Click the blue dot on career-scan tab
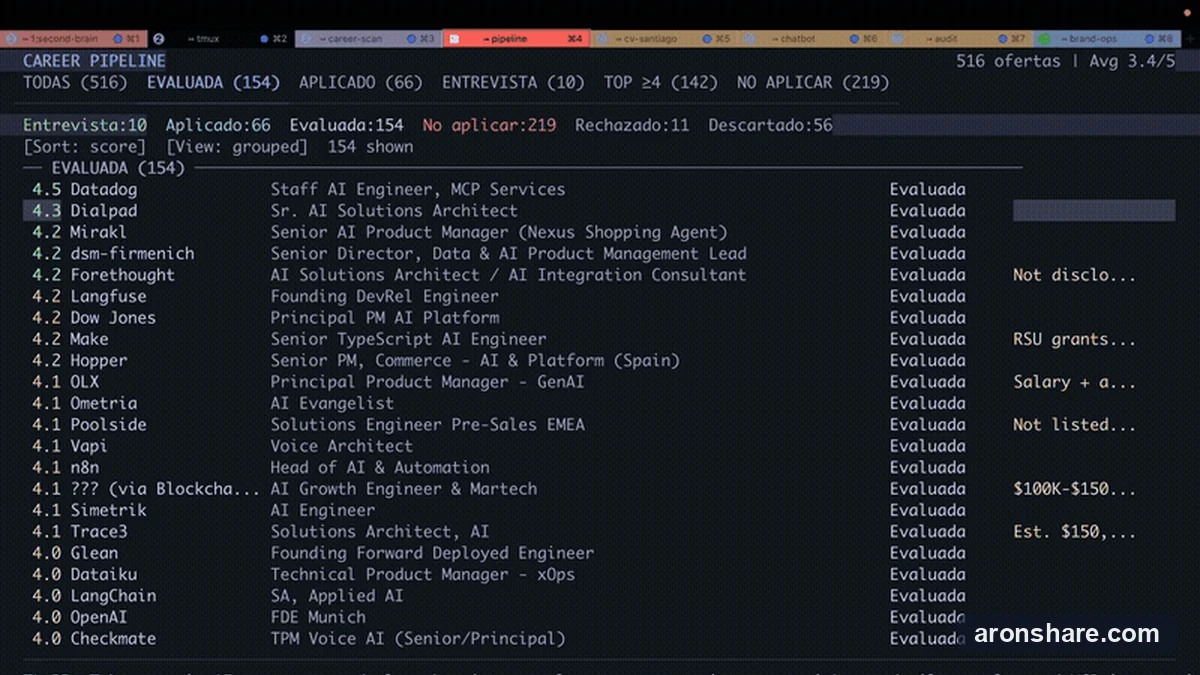Image resolution: width=1200 pixels, height=675 pixels. pos(412,39)
